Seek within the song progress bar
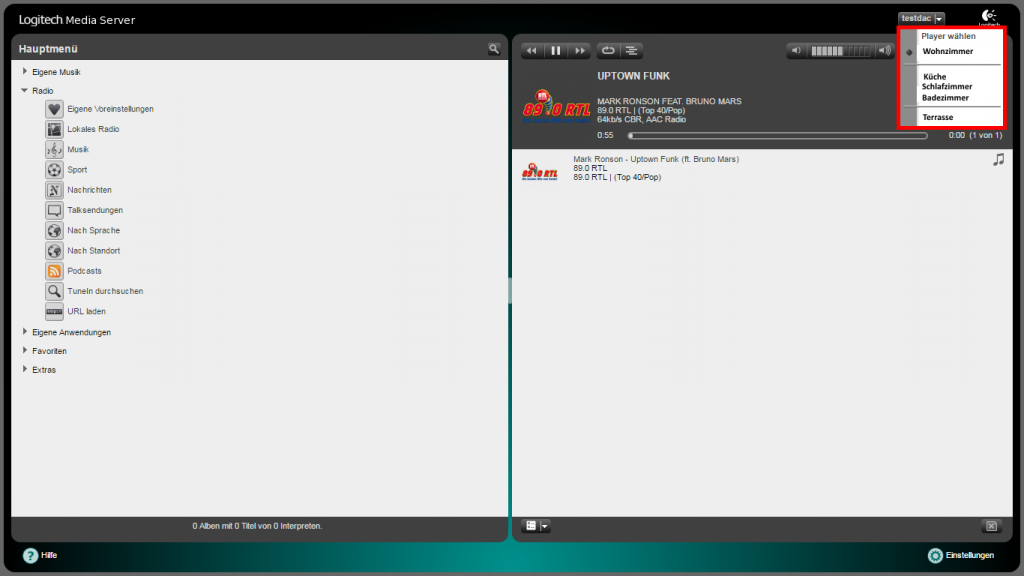The height and width of the screenshot is (576, 1024). (x=777, y=136)
